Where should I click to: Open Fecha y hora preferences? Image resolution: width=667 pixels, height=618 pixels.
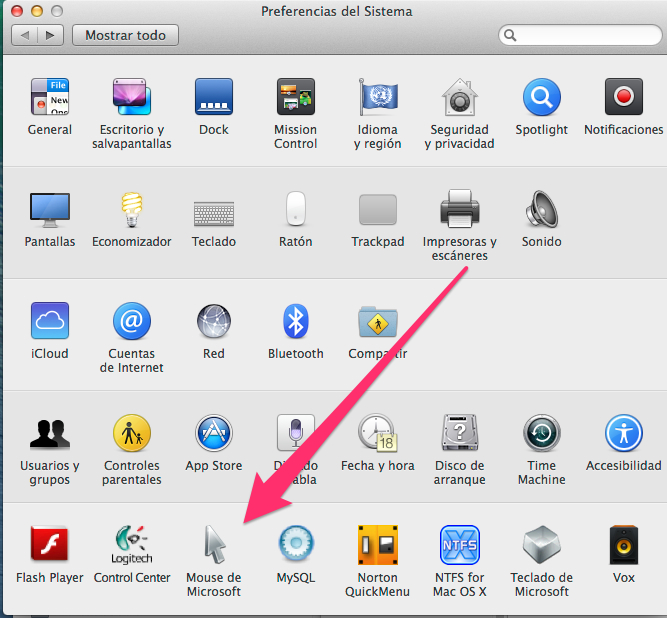point(378,433)
